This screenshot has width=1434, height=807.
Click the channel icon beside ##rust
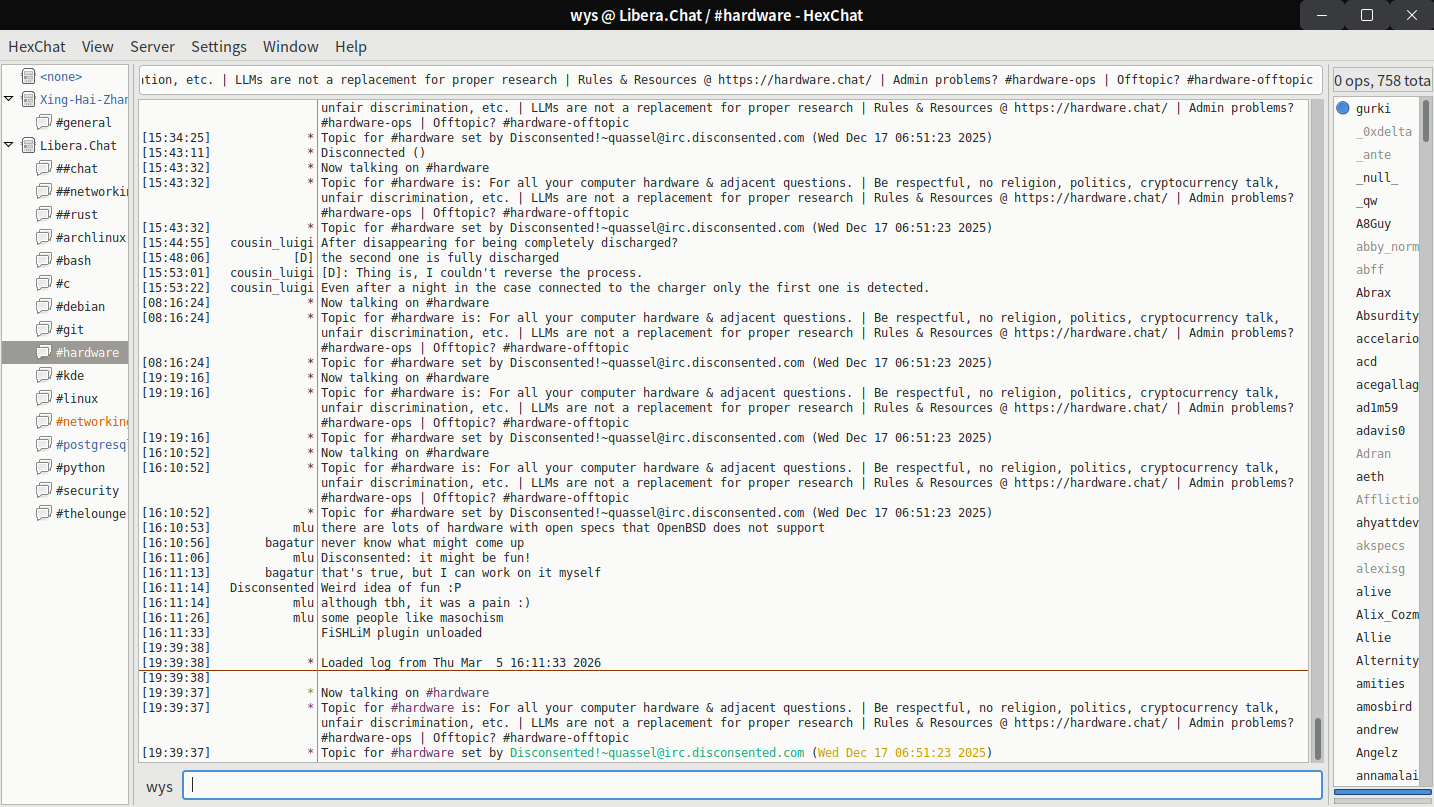44,214
